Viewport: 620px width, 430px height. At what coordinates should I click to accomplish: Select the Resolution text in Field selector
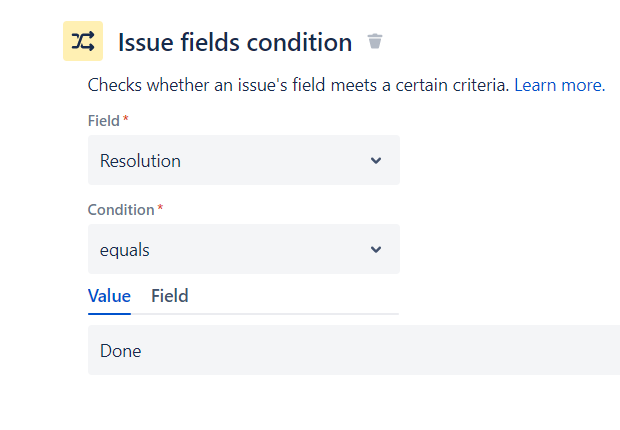pyautogui.click(x=140, y=161)
